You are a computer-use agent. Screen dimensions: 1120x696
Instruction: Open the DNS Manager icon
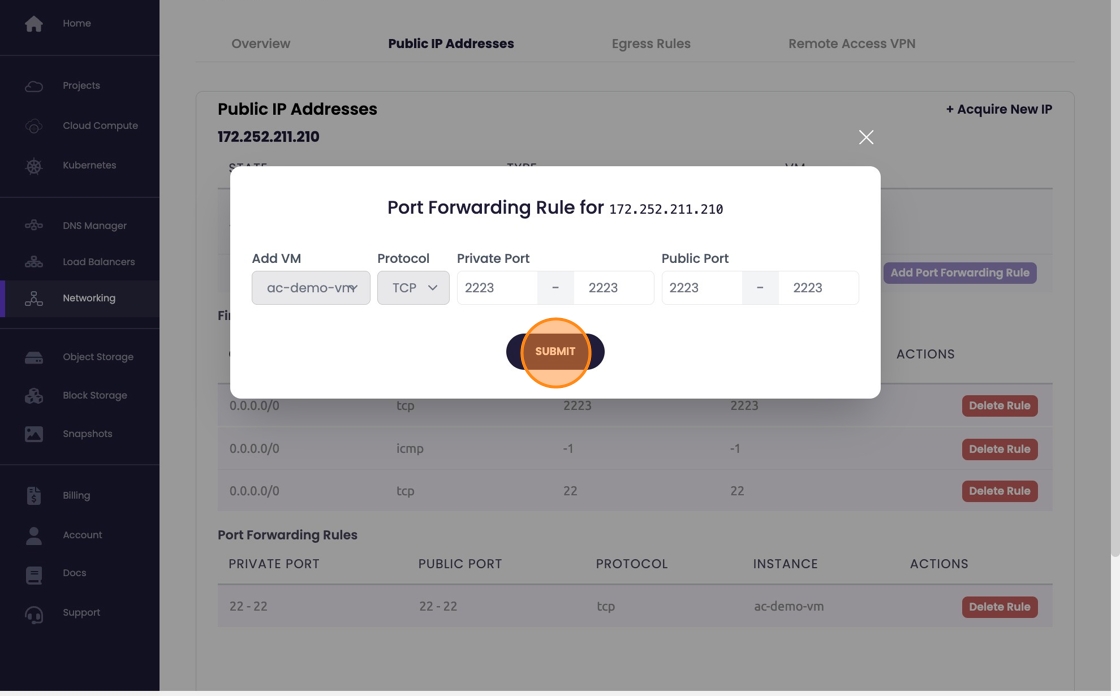pos(34,226)
